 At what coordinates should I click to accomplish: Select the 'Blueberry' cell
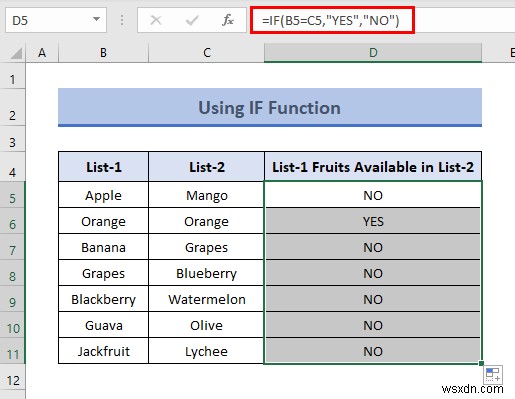[207, 273]
